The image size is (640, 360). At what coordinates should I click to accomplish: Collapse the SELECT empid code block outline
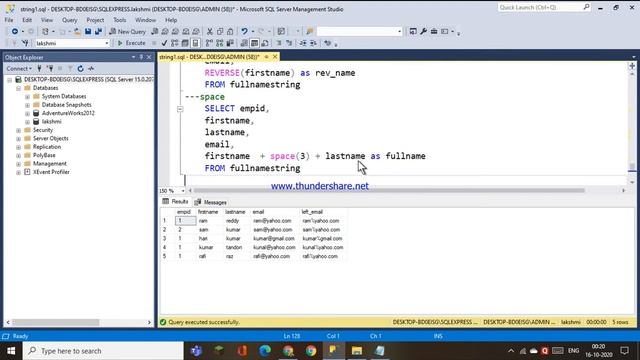180,109
